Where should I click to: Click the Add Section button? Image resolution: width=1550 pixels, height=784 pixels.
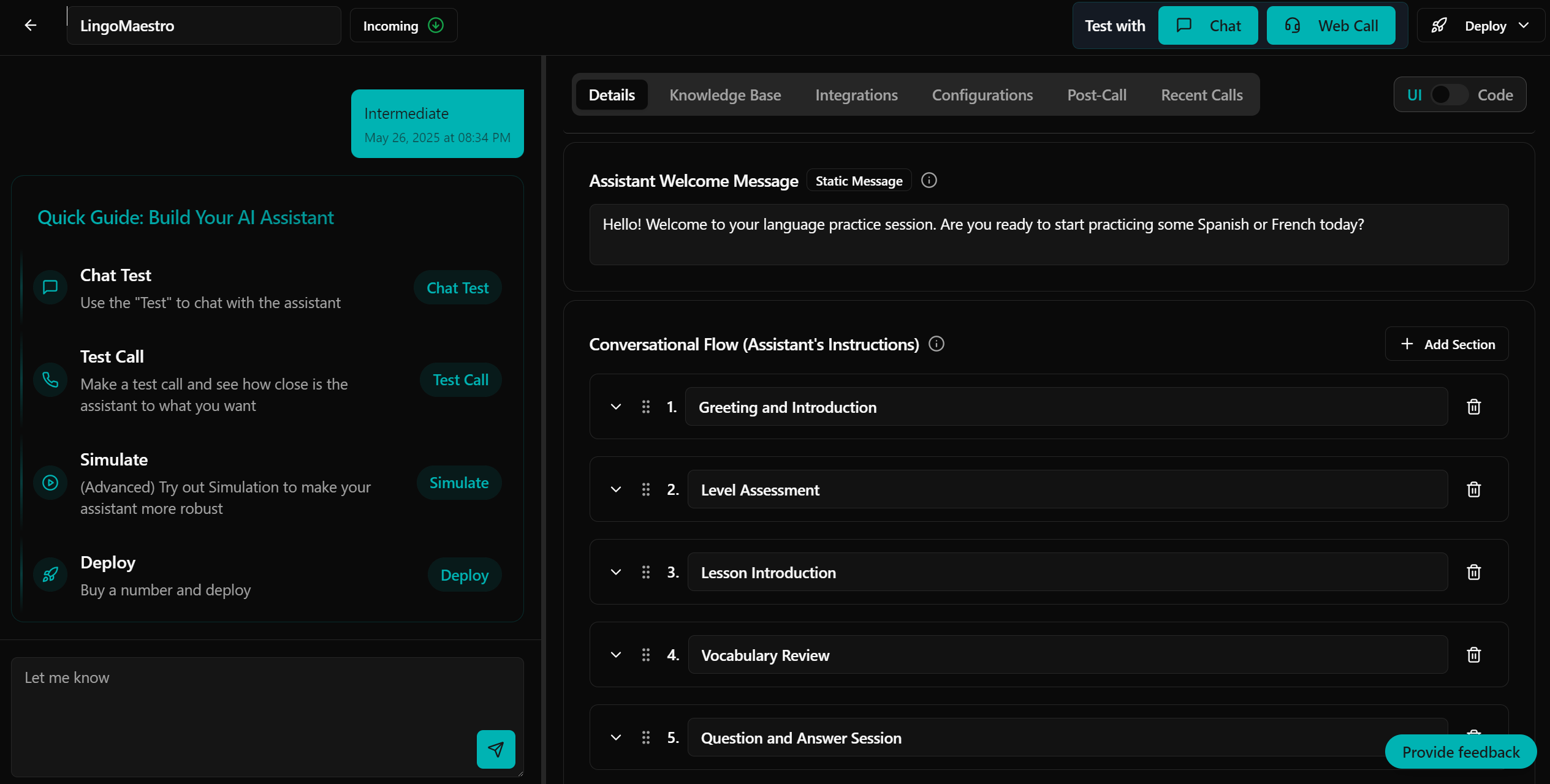pos(1446,344)
